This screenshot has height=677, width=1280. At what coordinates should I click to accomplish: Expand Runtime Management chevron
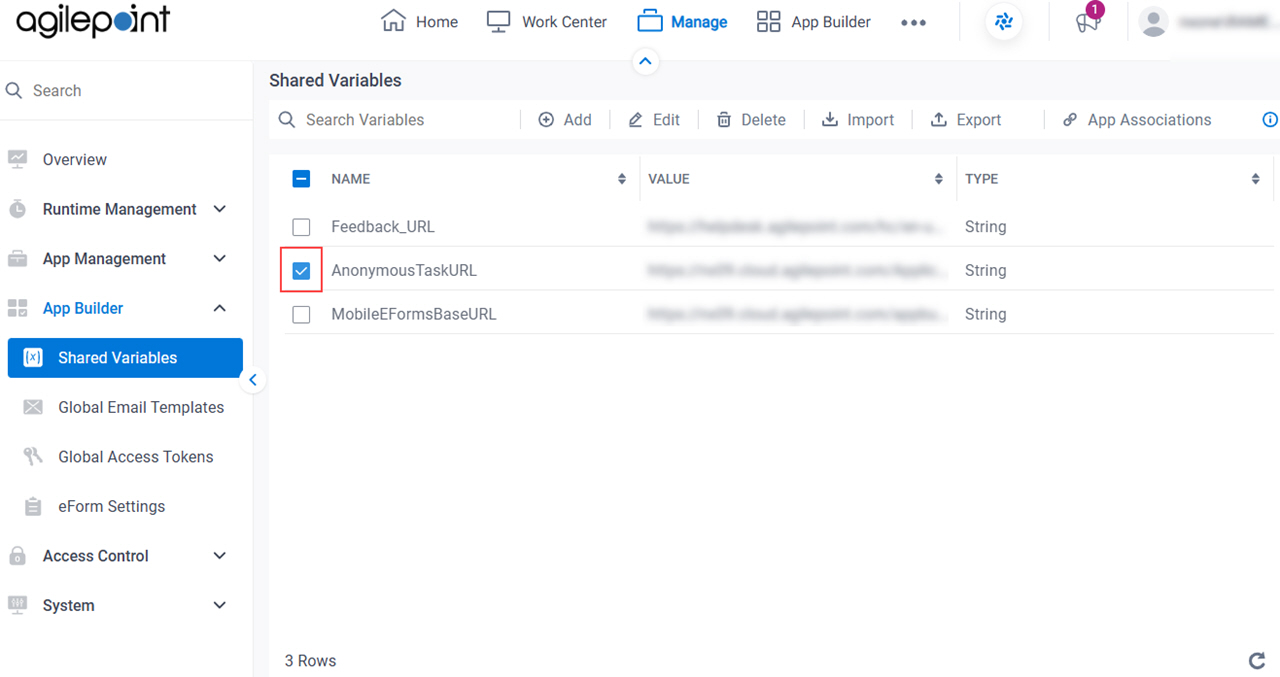pos(220,209)
